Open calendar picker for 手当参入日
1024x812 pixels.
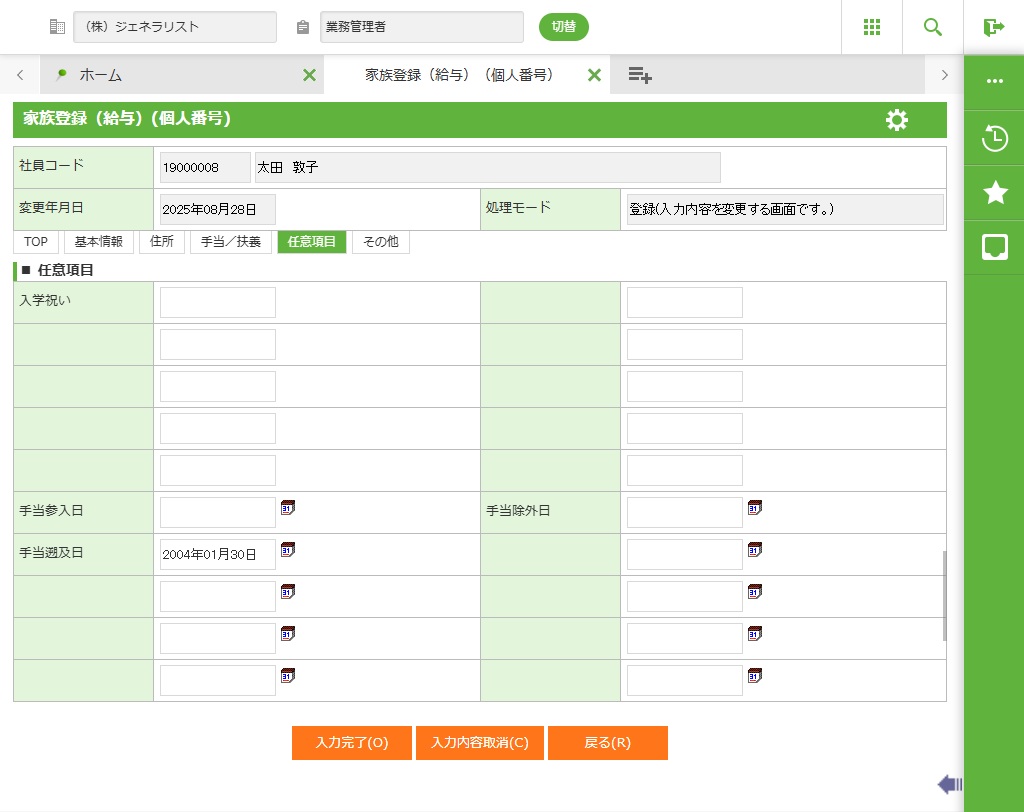pyautogui.click(x=288, y=508)
